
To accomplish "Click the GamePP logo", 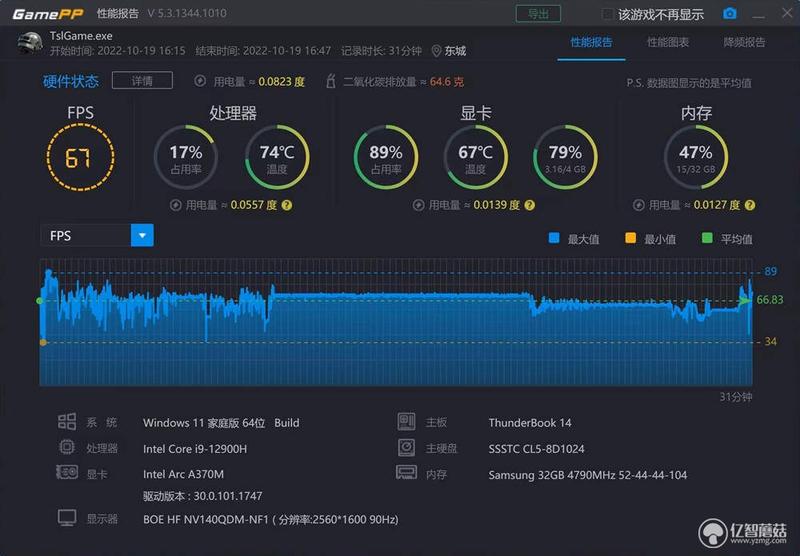I will pos(47,14).
